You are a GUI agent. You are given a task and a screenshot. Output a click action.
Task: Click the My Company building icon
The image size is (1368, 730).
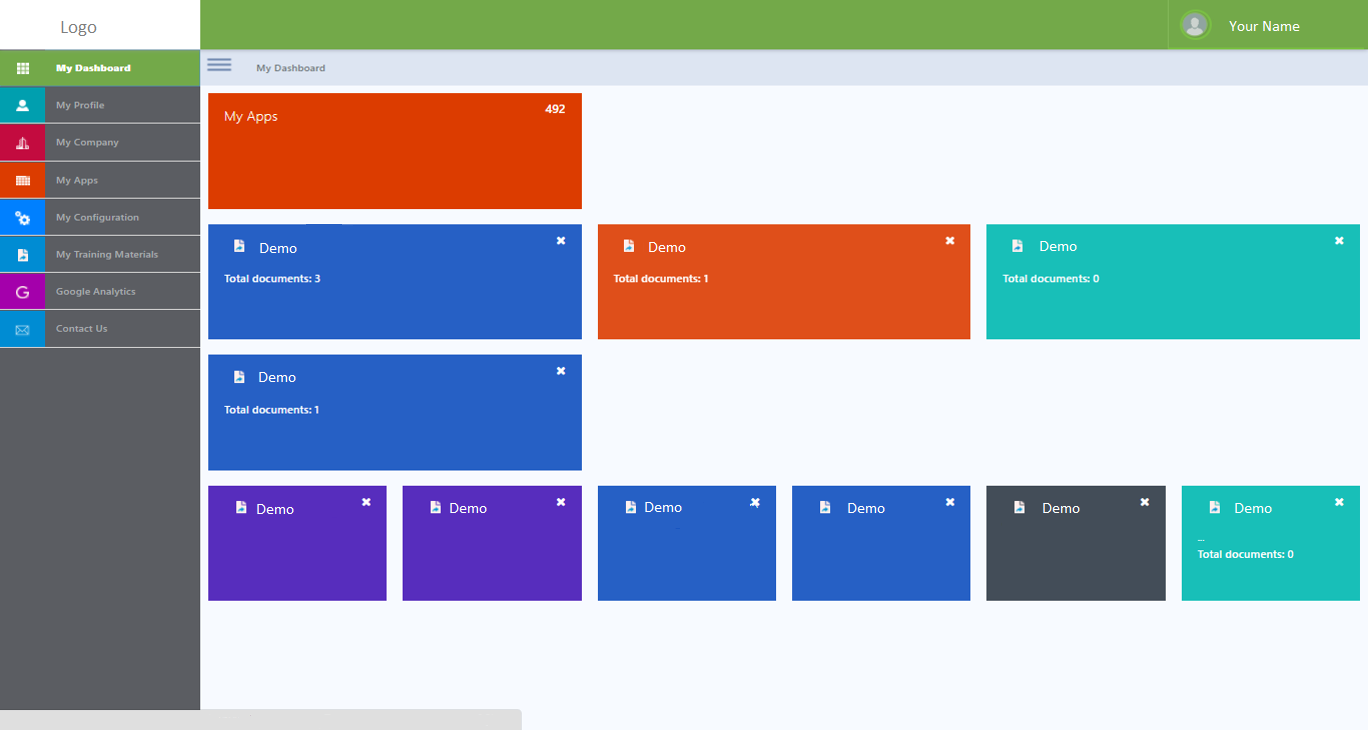(x=23, y=143)
